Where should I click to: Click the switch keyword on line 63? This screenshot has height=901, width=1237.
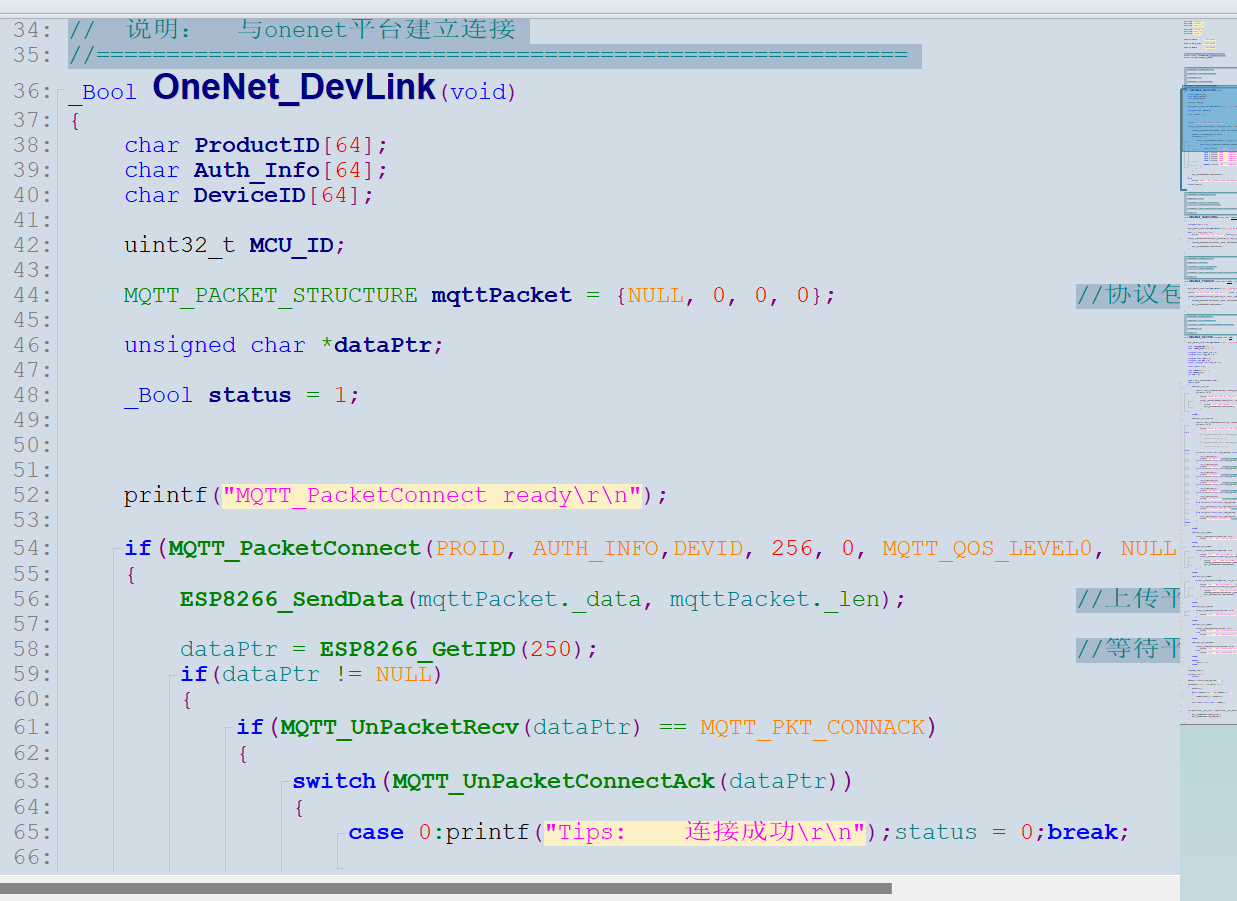334,781
